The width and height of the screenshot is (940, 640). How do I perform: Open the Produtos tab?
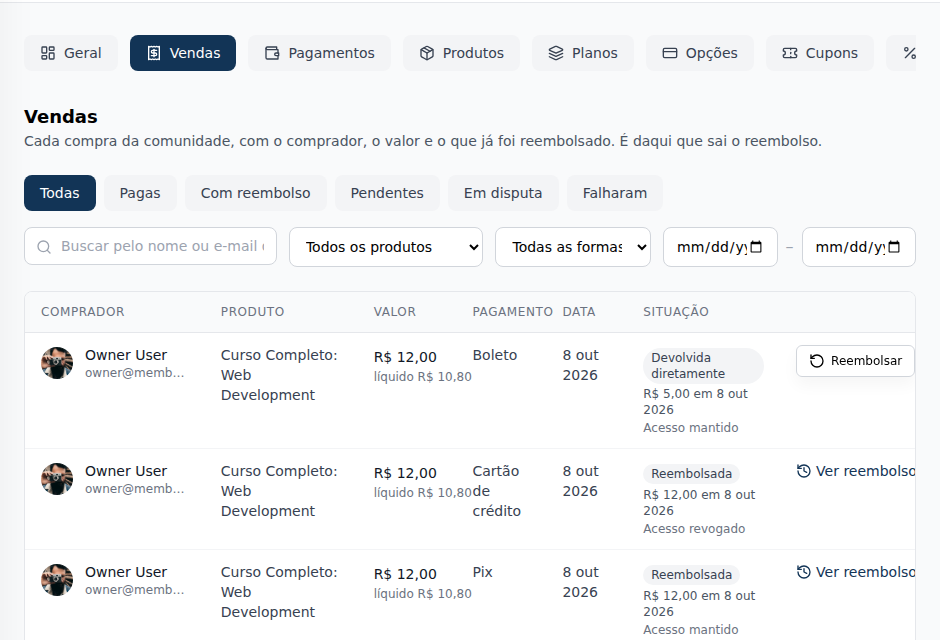click(462, 53)
